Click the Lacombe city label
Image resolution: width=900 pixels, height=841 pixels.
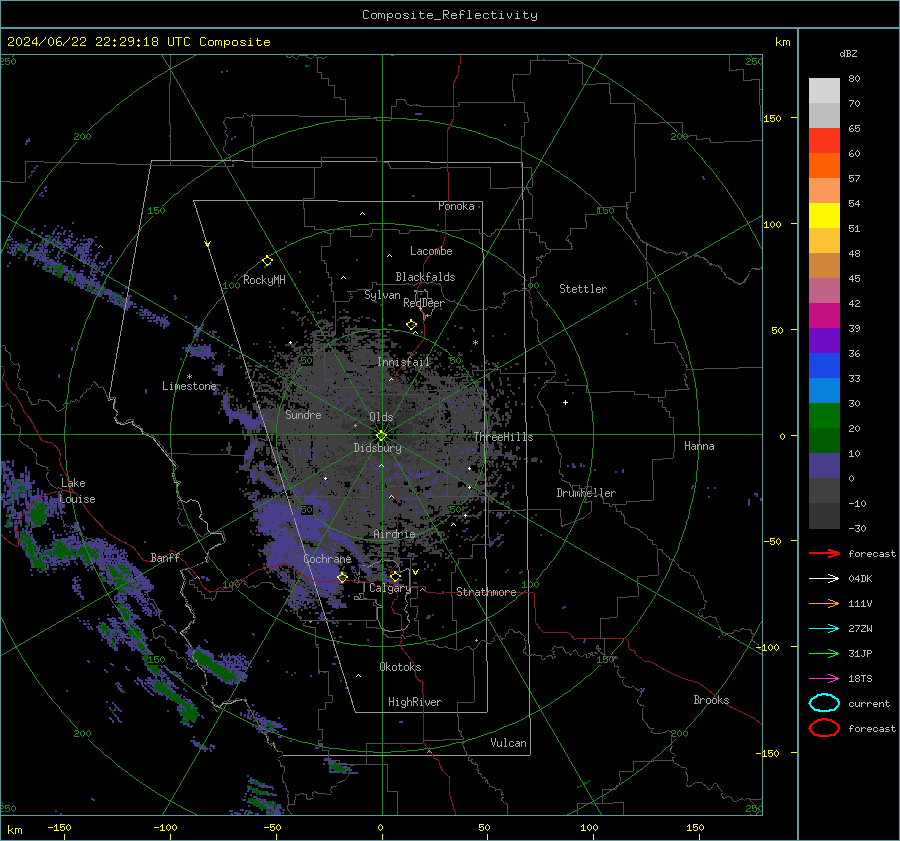click(x=431, y=251)
